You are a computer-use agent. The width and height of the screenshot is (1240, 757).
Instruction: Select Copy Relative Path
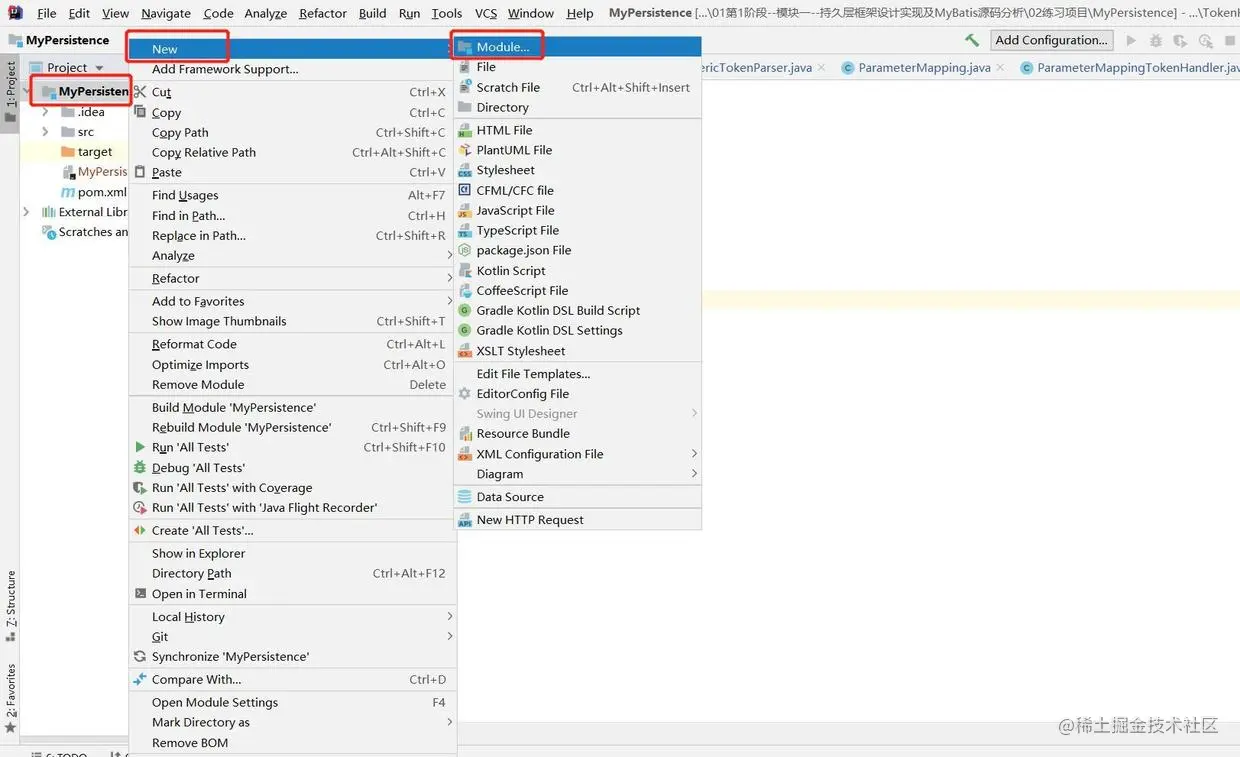[292, 152]
